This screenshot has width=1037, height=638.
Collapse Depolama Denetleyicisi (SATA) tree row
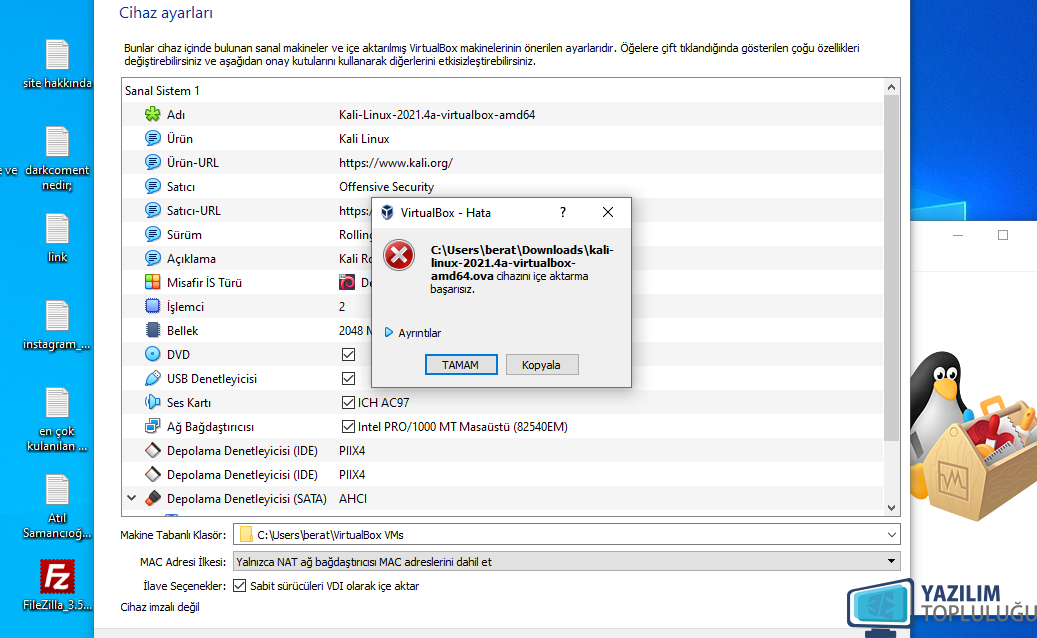[x=132, y=498]
